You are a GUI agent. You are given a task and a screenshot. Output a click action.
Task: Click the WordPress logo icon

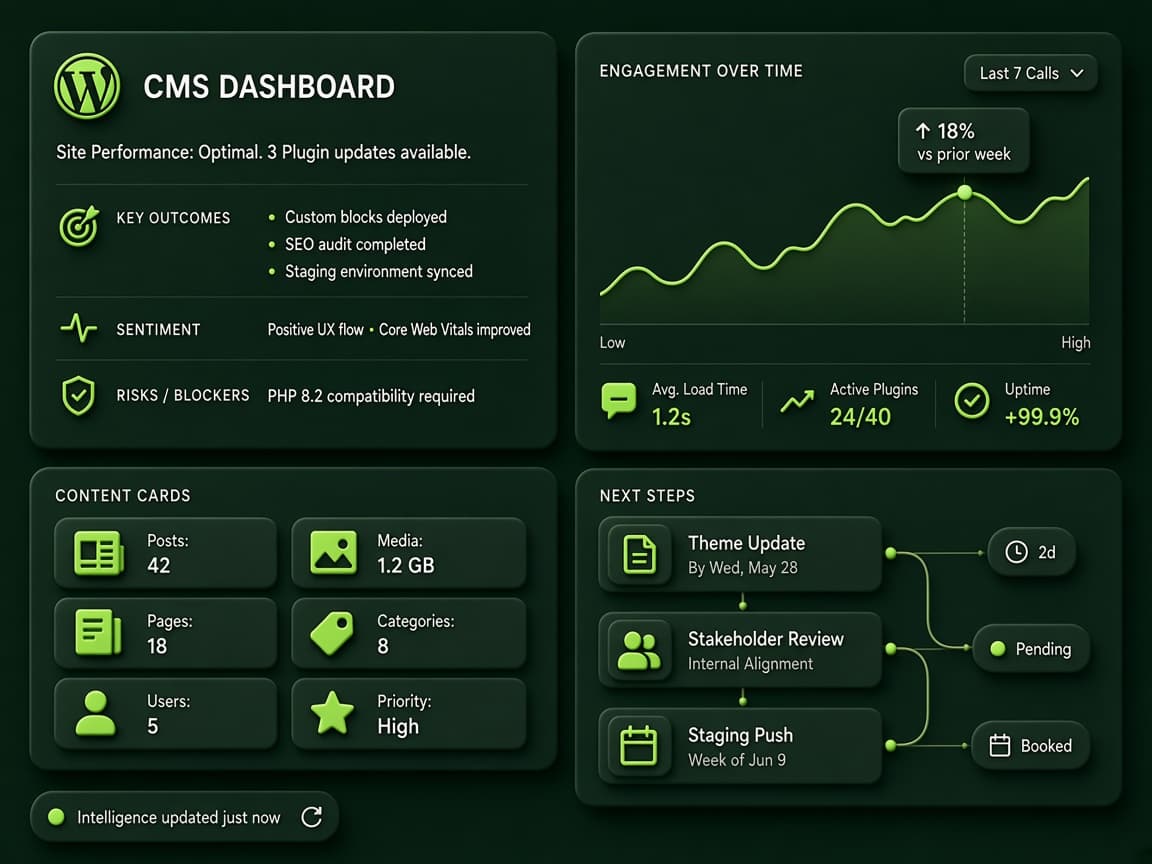pos(87,86)
